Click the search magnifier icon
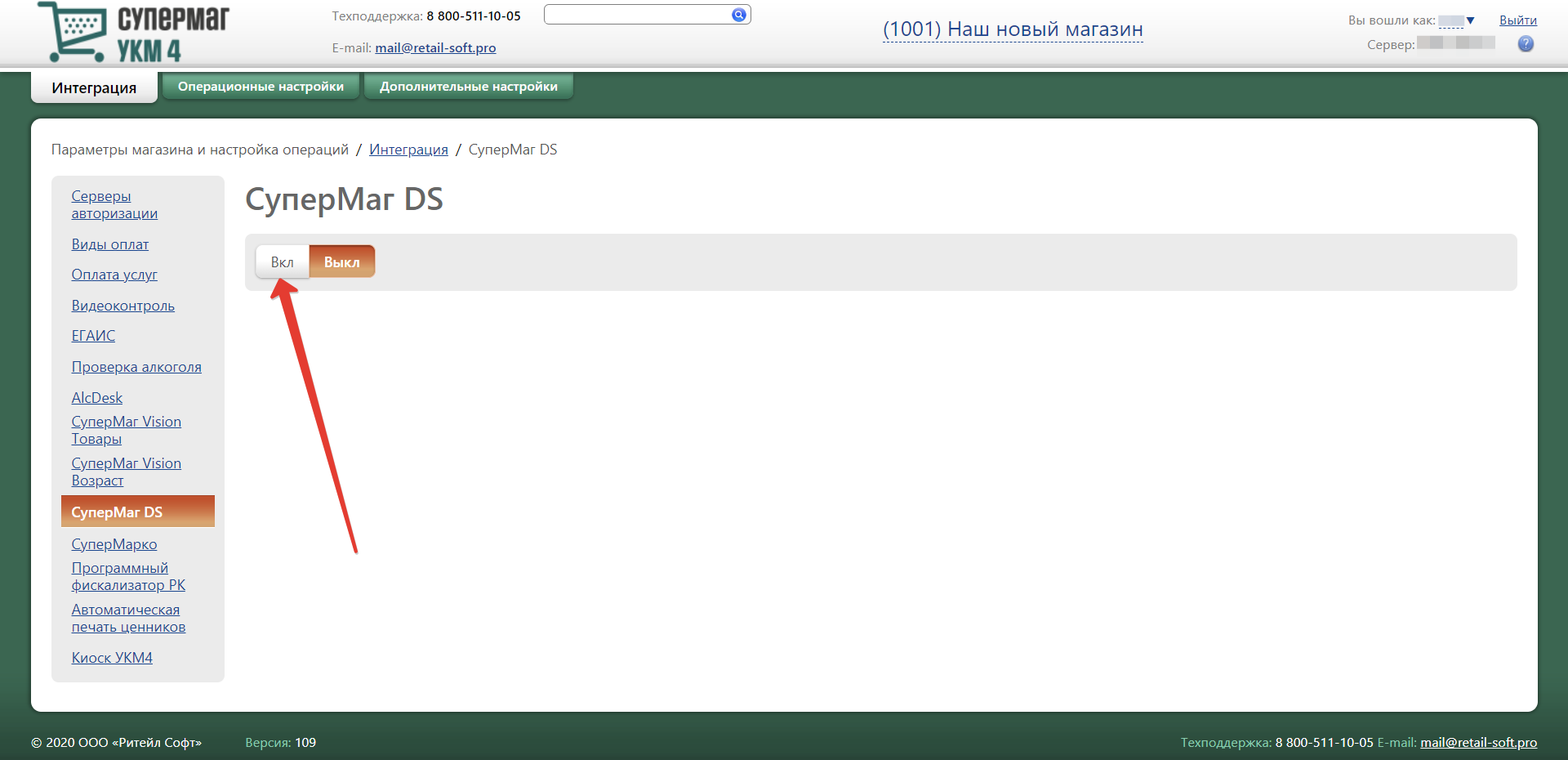1568x760 pixels. (x=739, y=15)
